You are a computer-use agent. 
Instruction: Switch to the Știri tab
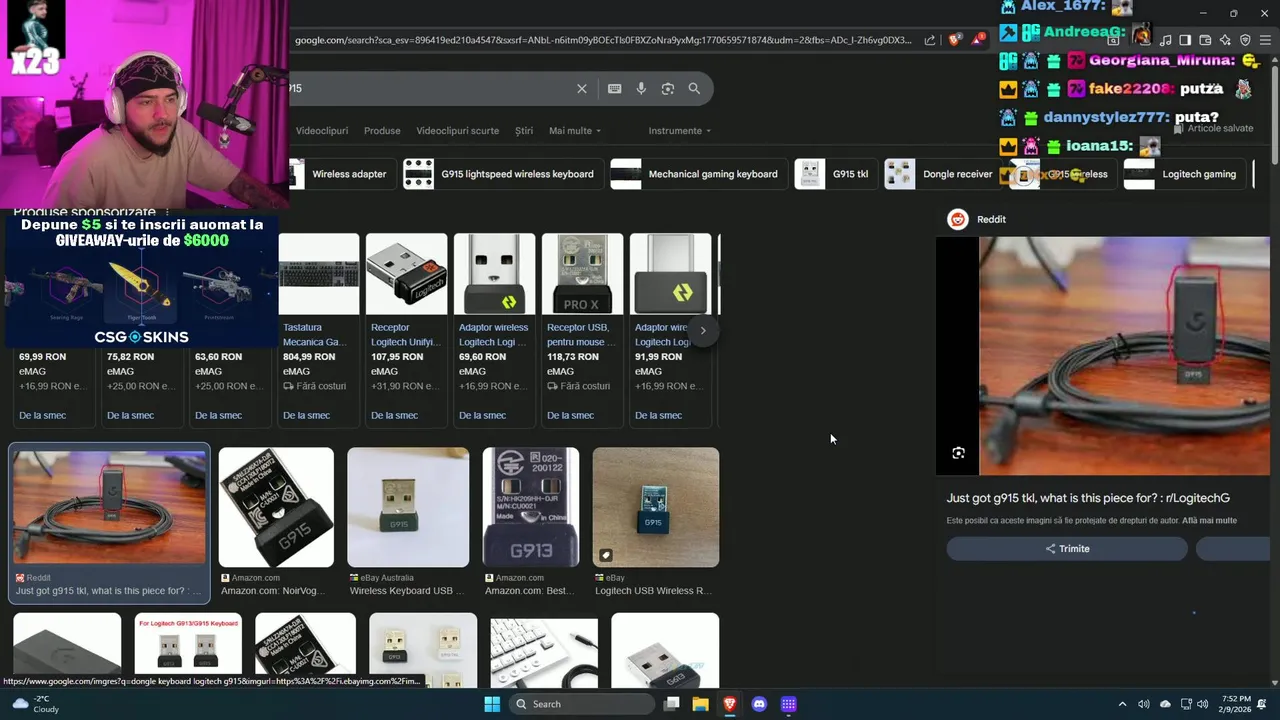[x=524, y=131]
